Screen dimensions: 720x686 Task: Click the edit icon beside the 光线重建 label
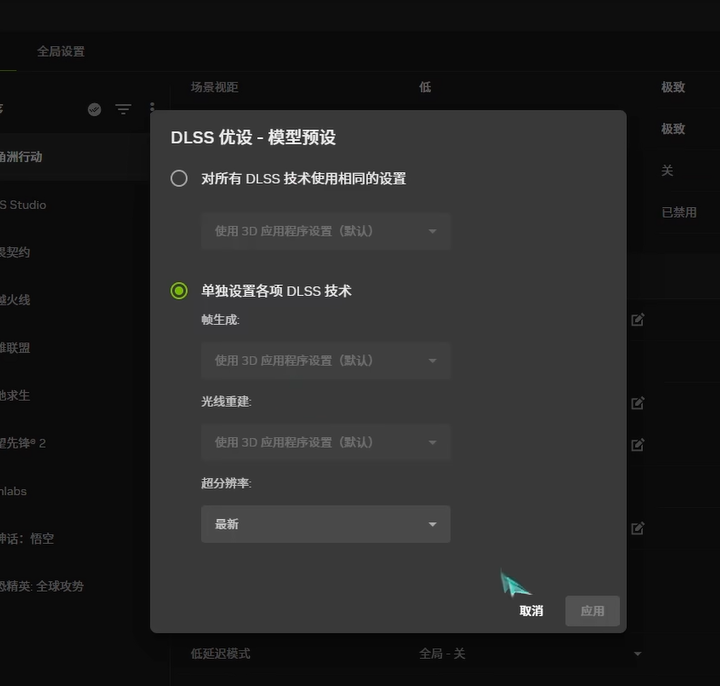638,403
